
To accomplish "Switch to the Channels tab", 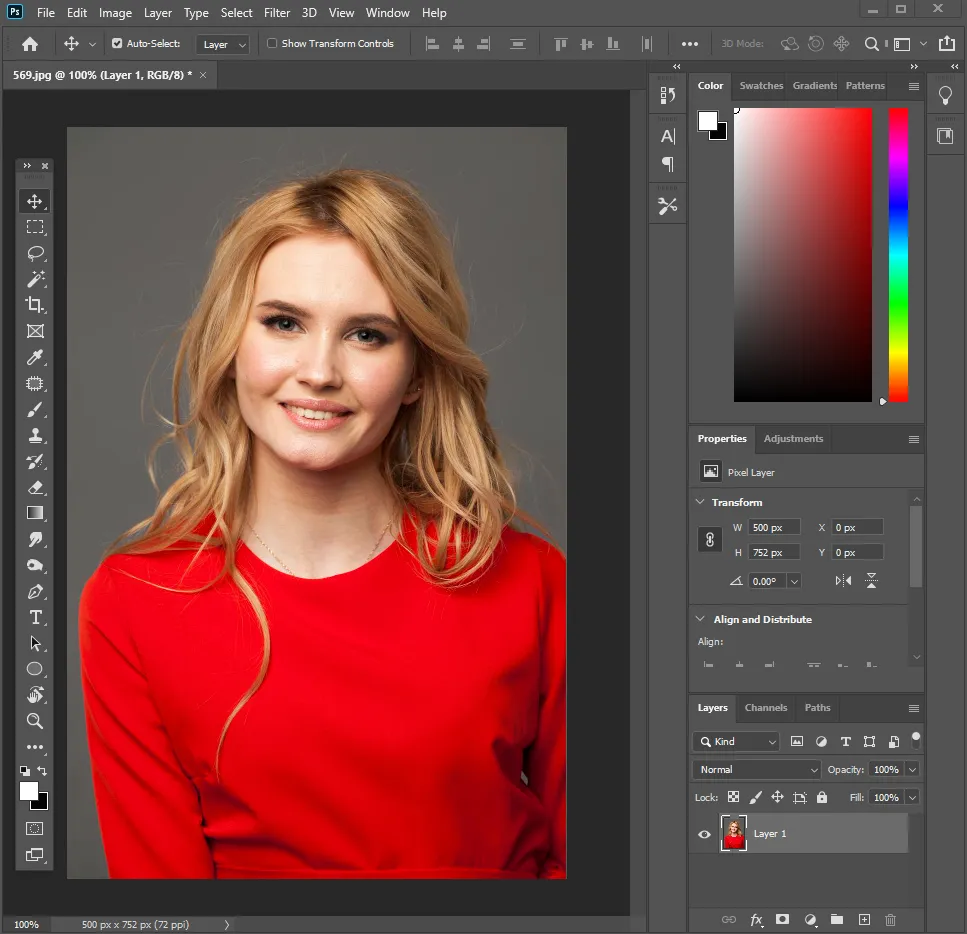I will 766,708.
